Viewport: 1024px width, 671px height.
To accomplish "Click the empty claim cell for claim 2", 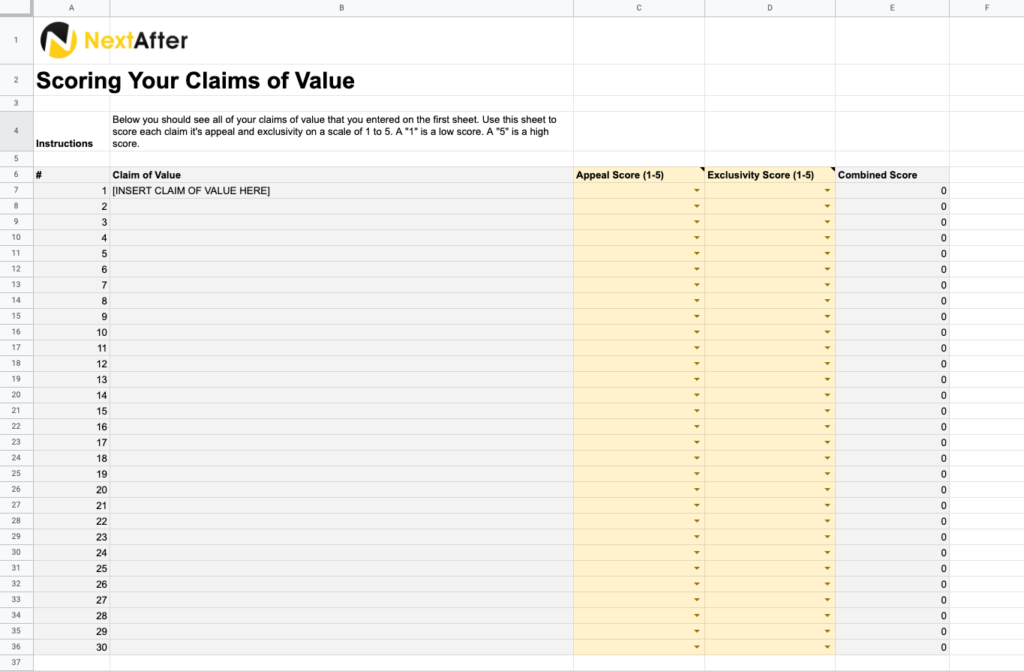I will (x=341, y=207).
